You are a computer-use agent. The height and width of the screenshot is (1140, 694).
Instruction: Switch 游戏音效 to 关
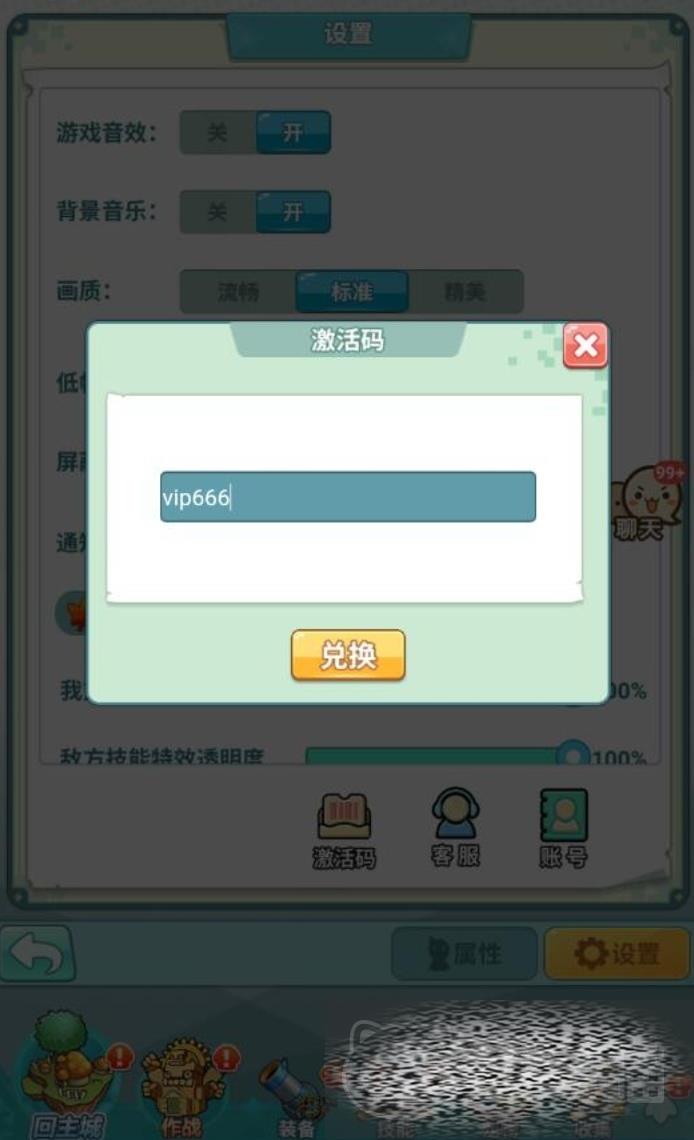[217, 132]
